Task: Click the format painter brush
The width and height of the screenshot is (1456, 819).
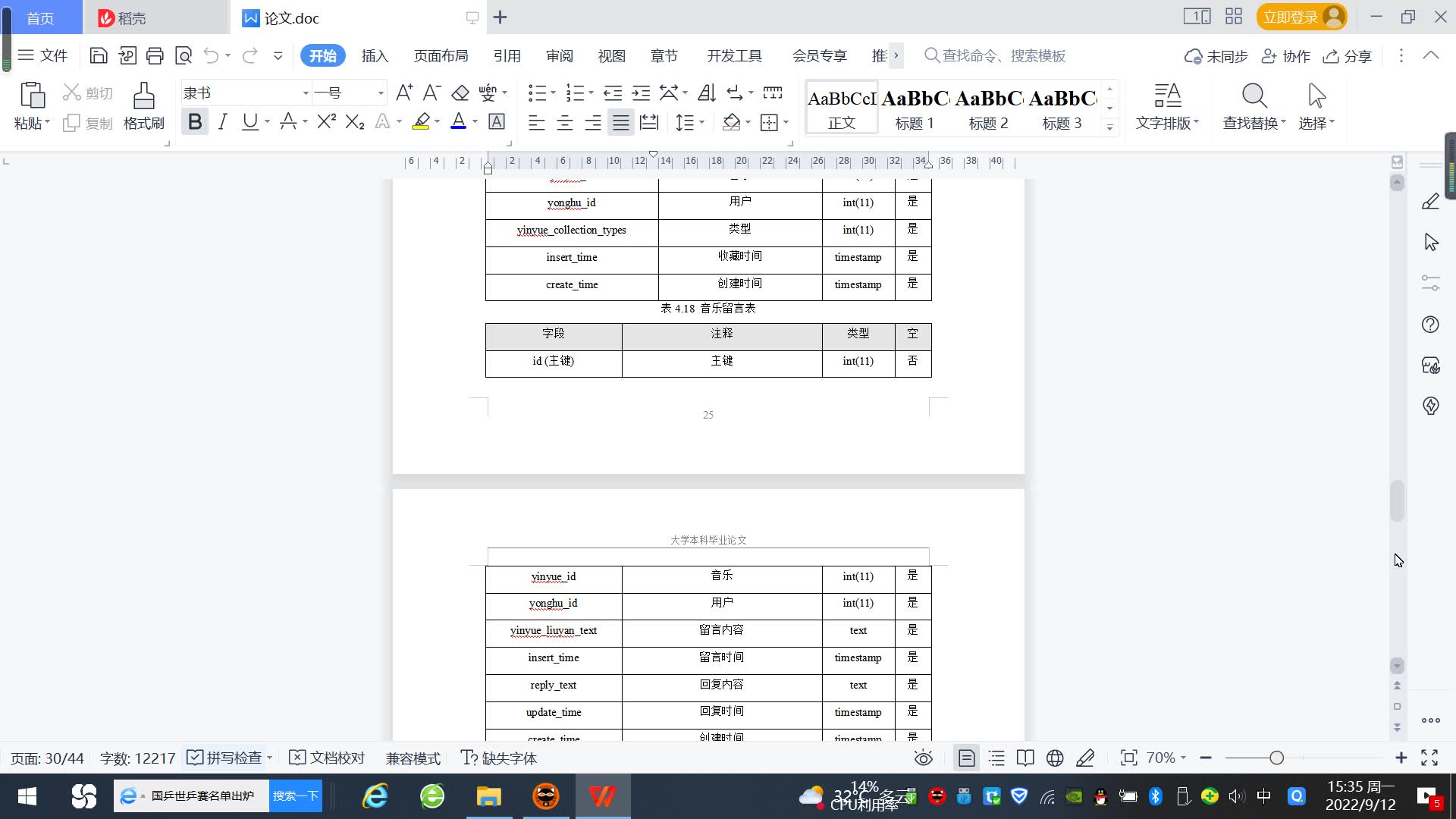Action: [x=143, y=107]
